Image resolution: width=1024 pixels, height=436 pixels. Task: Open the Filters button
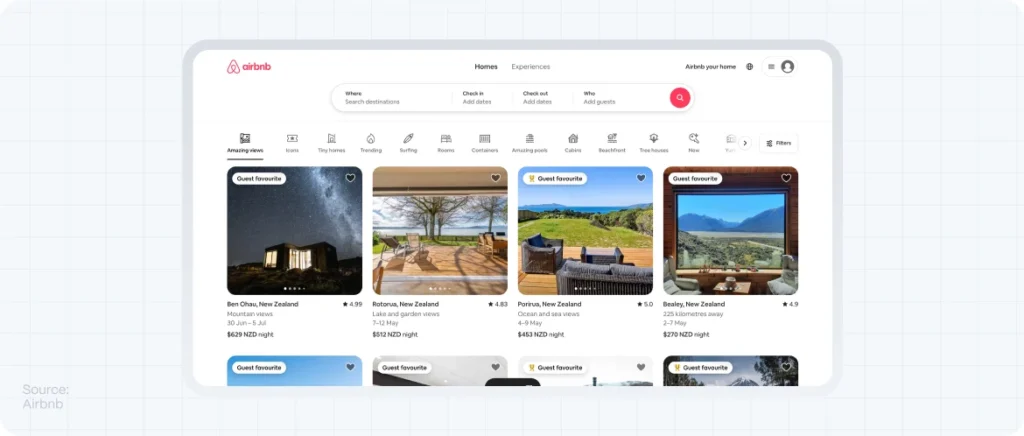click(x=778, y=143)
